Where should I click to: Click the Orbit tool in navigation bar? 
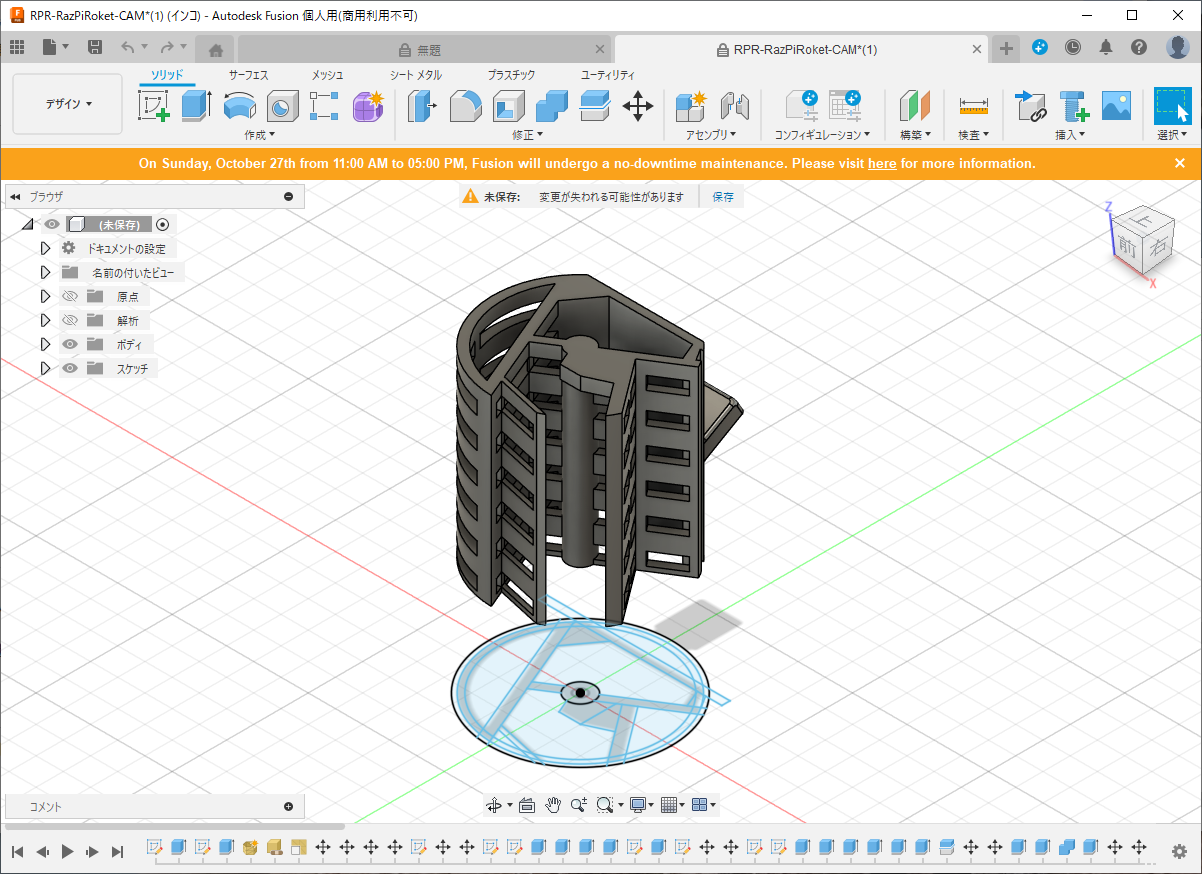[493, 805]
